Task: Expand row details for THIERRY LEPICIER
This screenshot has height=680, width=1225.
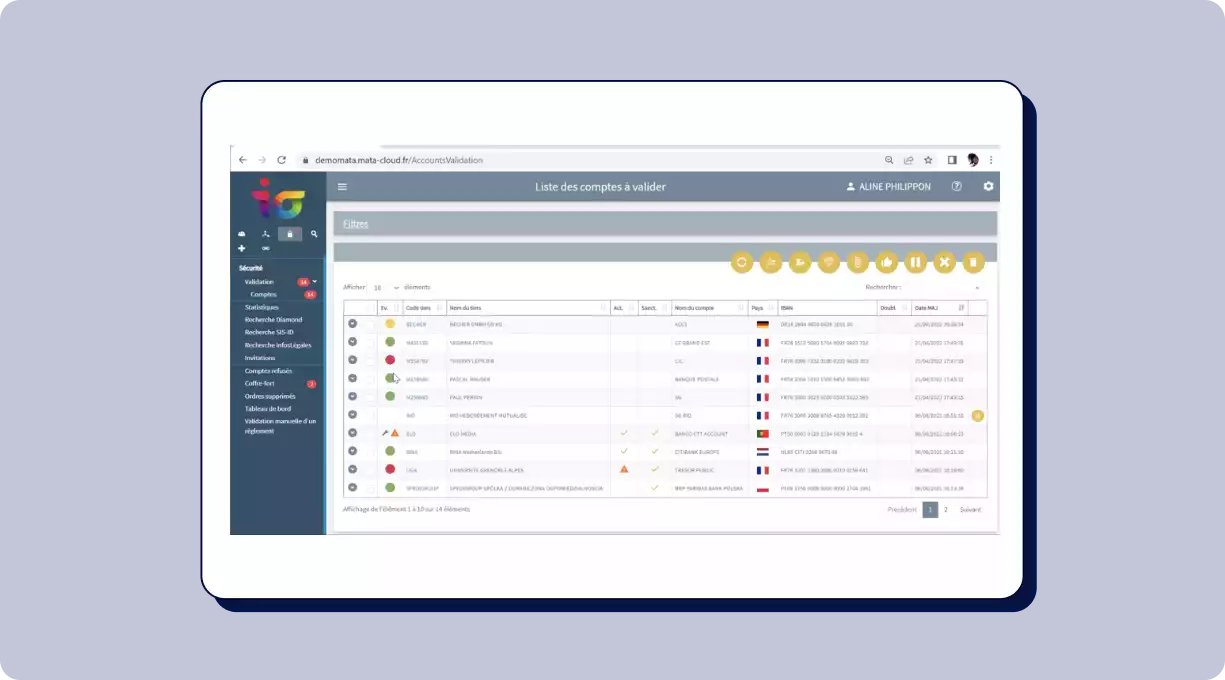Action: coord(352,360)
